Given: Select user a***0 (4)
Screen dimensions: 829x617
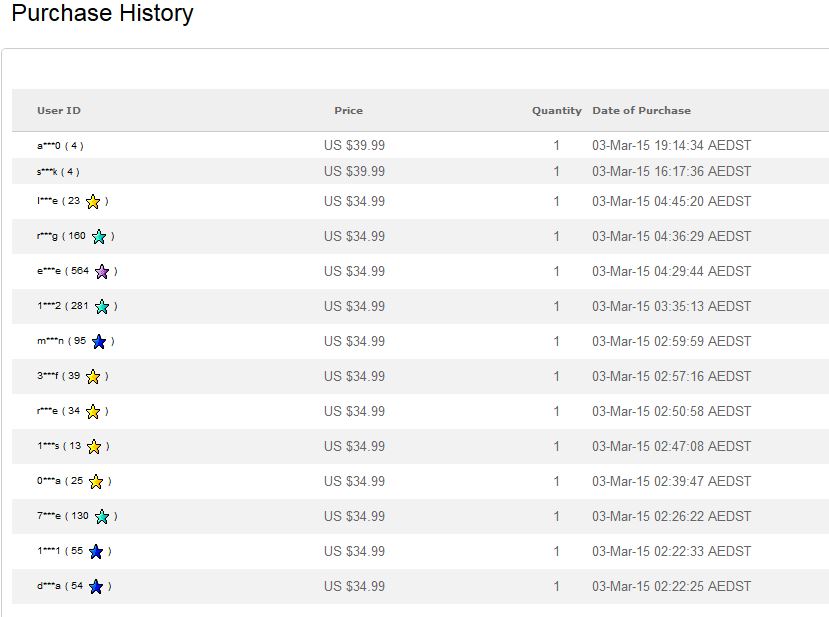Looking at the screenshot, I should [x=60, y=145].
